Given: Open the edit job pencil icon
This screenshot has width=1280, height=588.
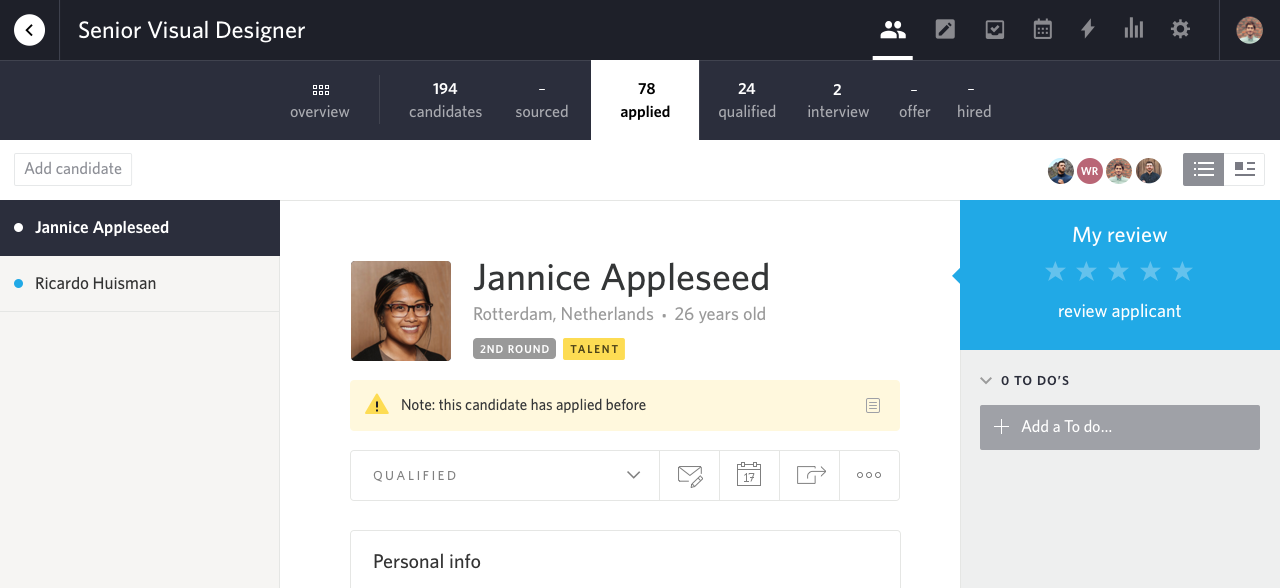Looking at the screenshot, I should coord(945,29).
